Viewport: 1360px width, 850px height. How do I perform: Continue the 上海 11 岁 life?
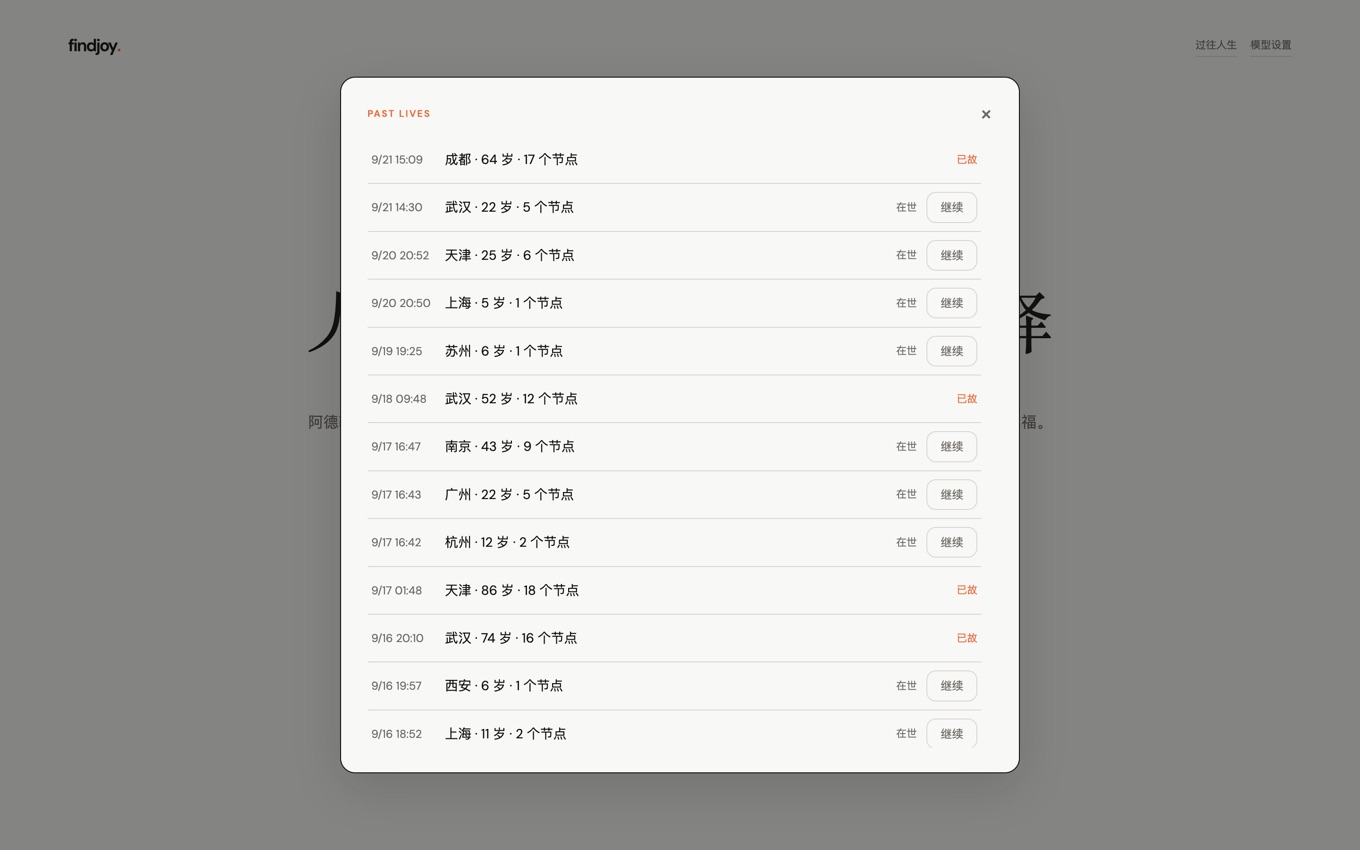point(952,733)
